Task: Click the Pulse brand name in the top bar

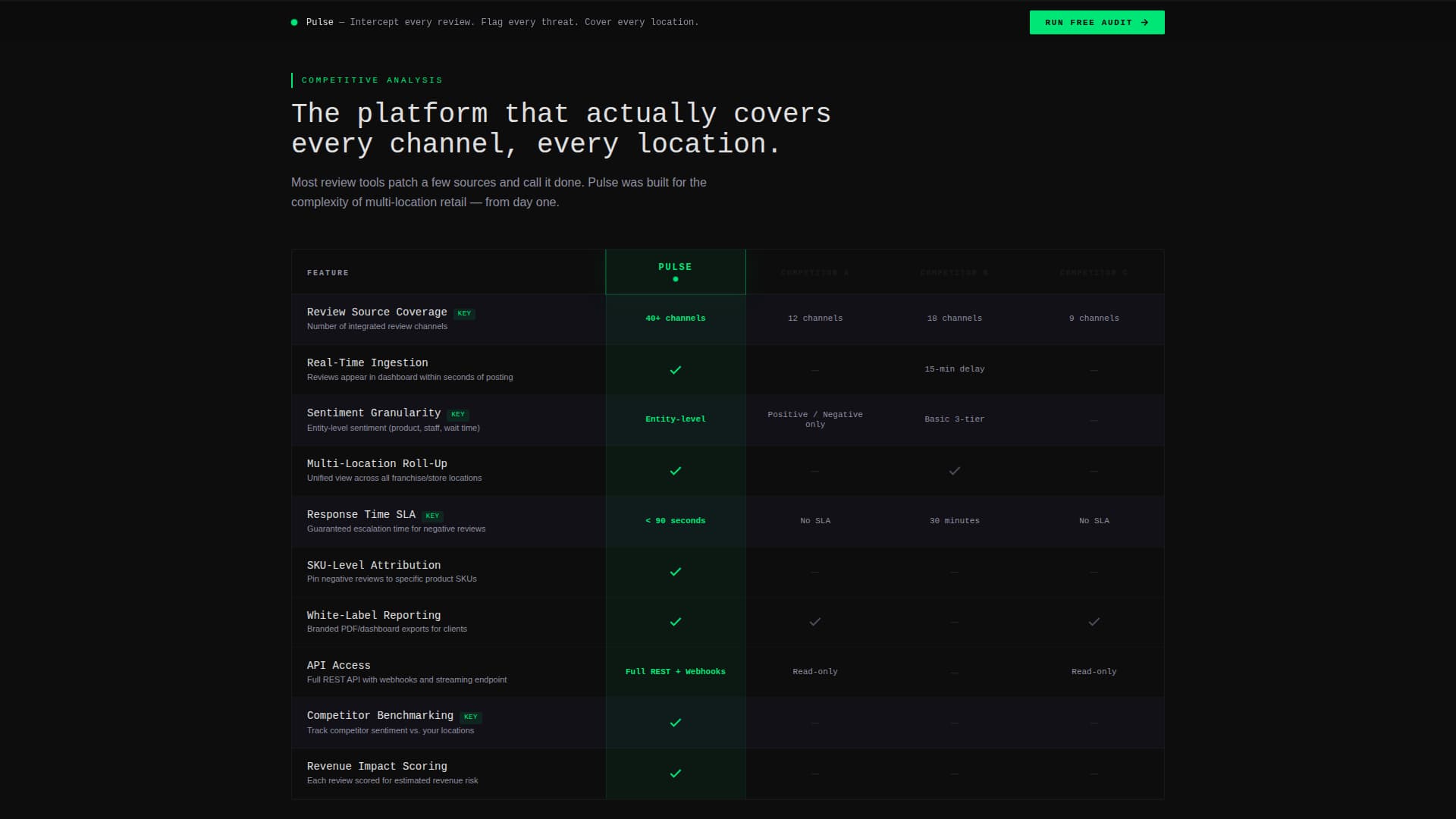Action: click(319, 23)
